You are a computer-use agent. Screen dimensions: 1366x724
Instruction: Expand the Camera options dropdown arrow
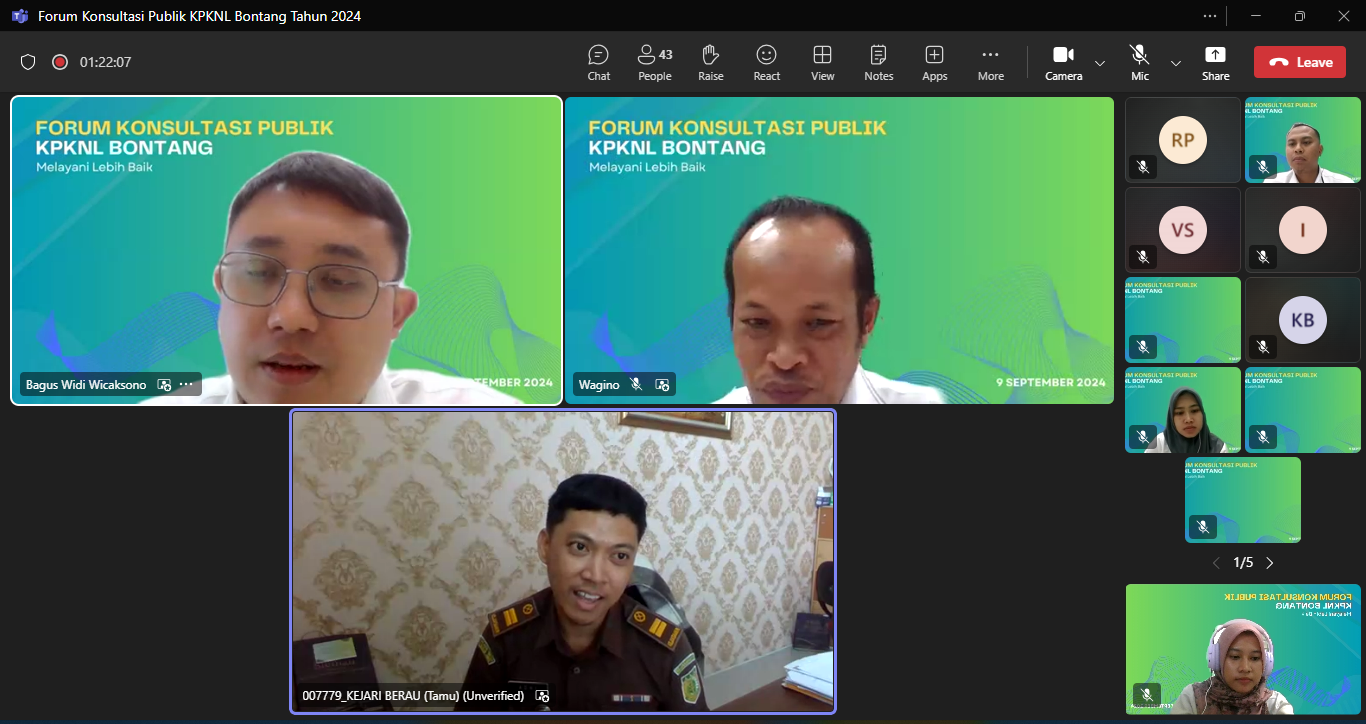(x=1100, y=63)
